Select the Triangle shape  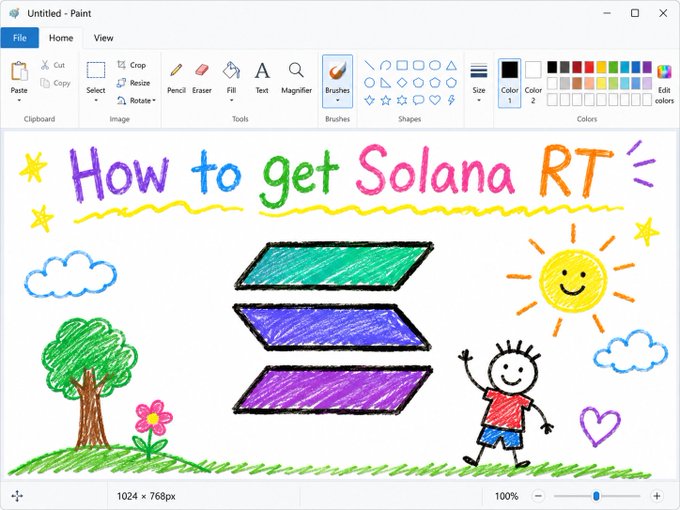pos(451,65)
